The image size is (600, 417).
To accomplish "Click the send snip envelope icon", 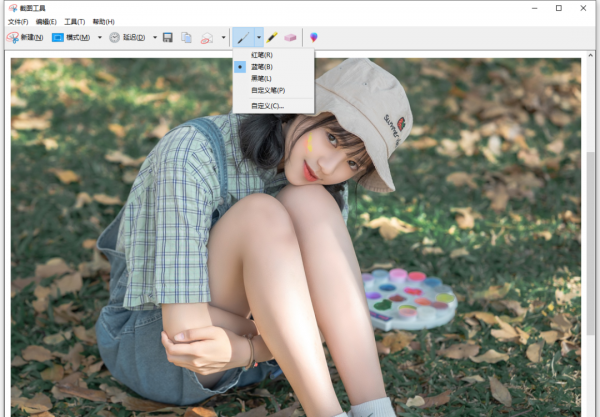I will (206, 37).
